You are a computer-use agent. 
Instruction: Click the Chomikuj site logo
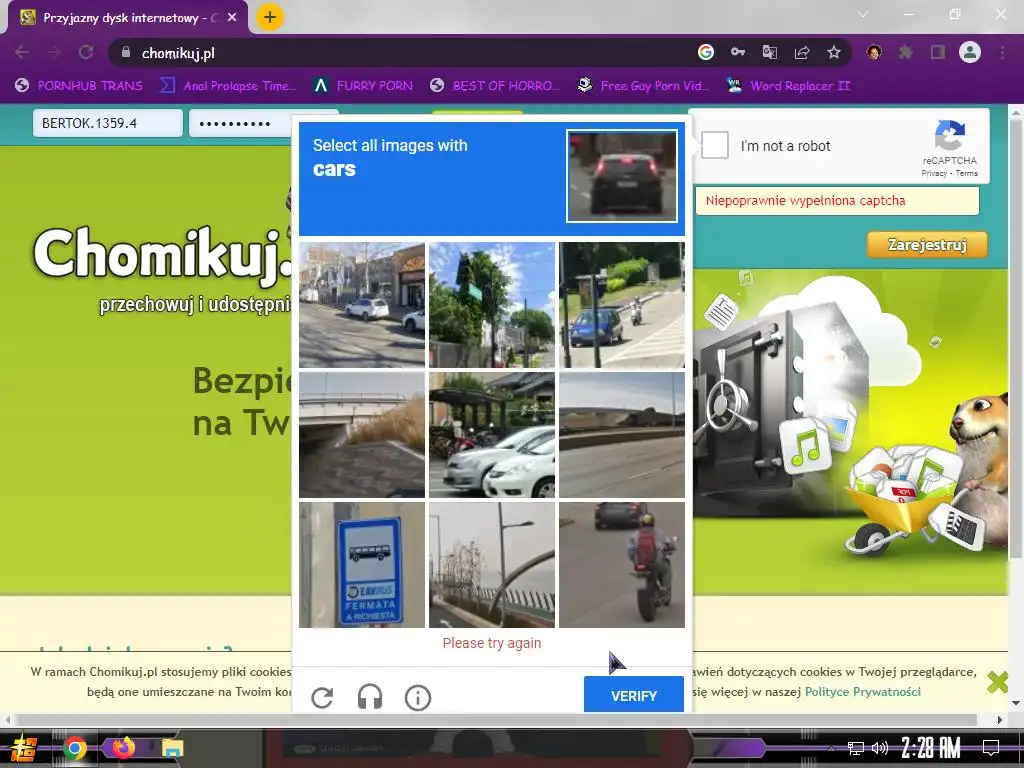coord(162,257)
